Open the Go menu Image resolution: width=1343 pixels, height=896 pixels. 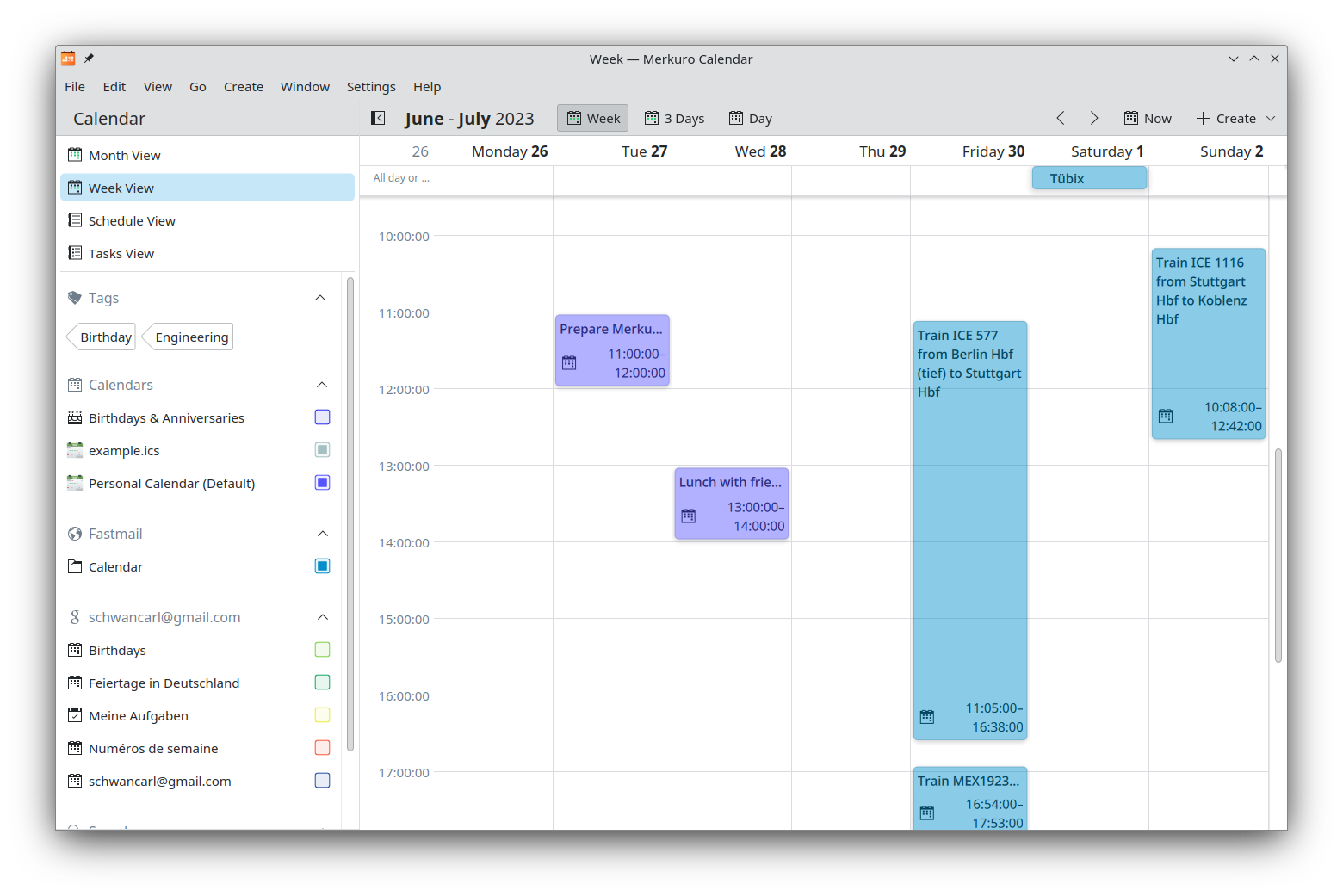coord(198,87)
